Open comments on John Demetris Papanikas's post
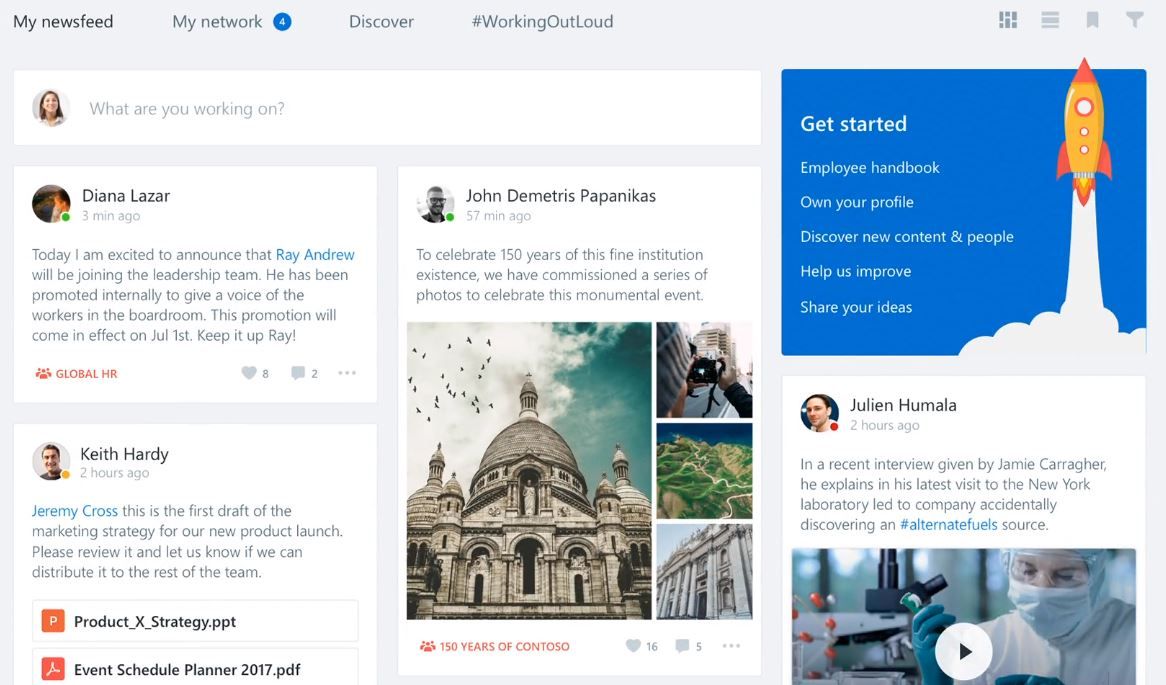 point(682,646)
